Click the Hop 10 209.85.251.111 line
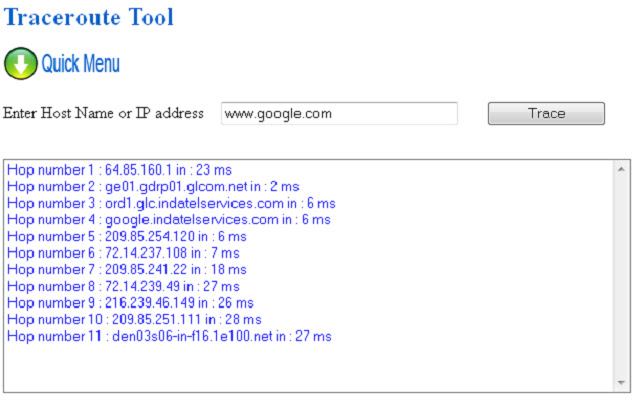Screen dimensions: 640x400 [x=134, y=319]
